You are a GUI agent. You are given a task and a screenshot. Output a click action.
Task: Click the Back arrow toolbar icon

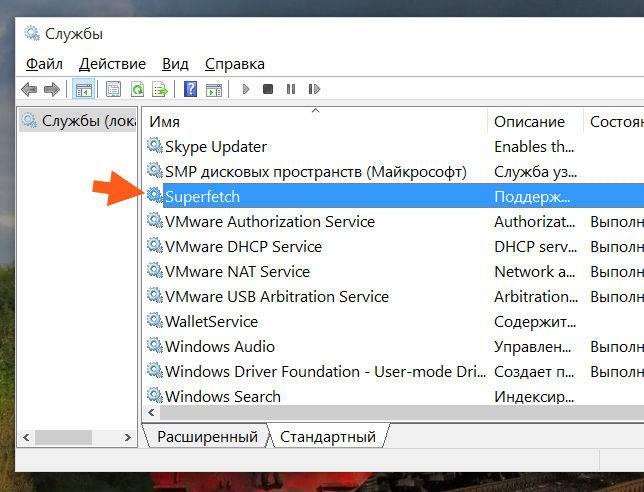click(29, 89)
